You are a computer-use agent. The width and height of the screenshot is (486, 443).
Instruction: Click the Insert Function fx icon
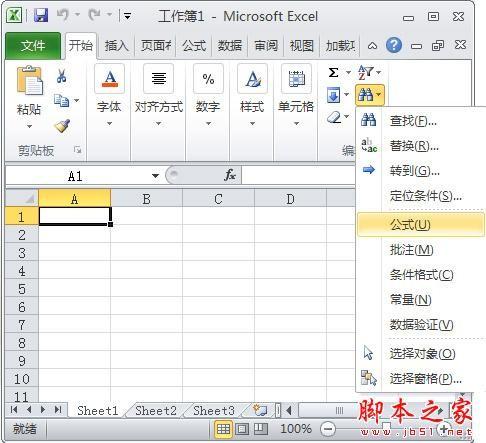(x=230, y=174)
